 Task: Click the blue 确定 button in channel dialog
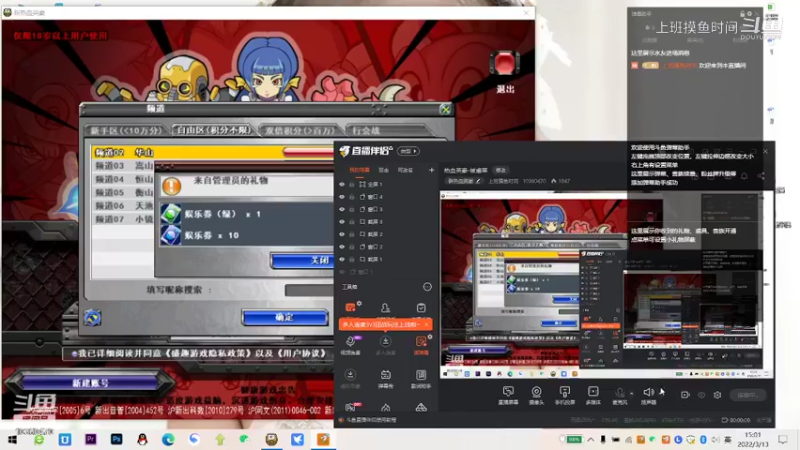[x=285, y=317]
